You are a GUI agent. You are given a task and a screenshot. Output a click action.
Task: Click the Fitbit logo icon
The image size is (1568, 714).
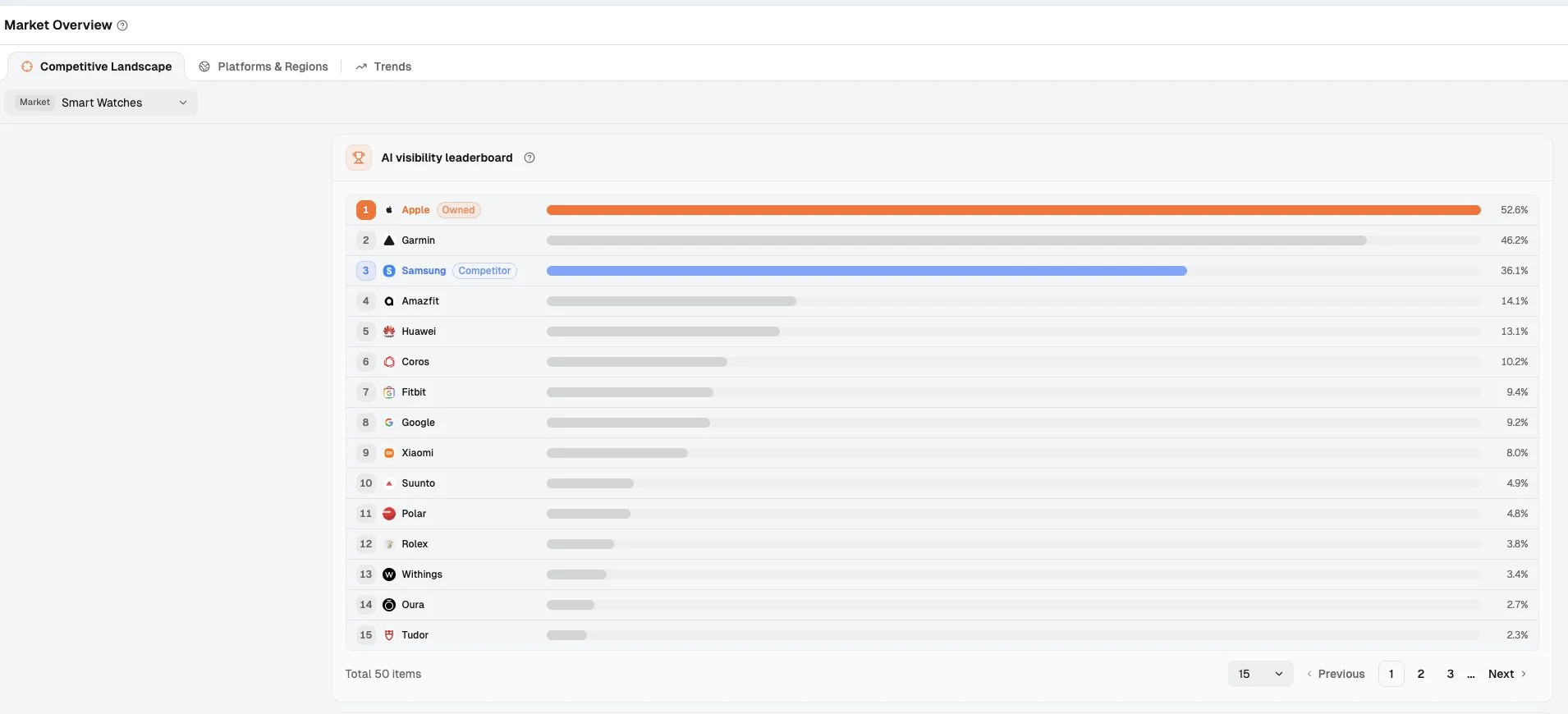(x=389, y=392)
